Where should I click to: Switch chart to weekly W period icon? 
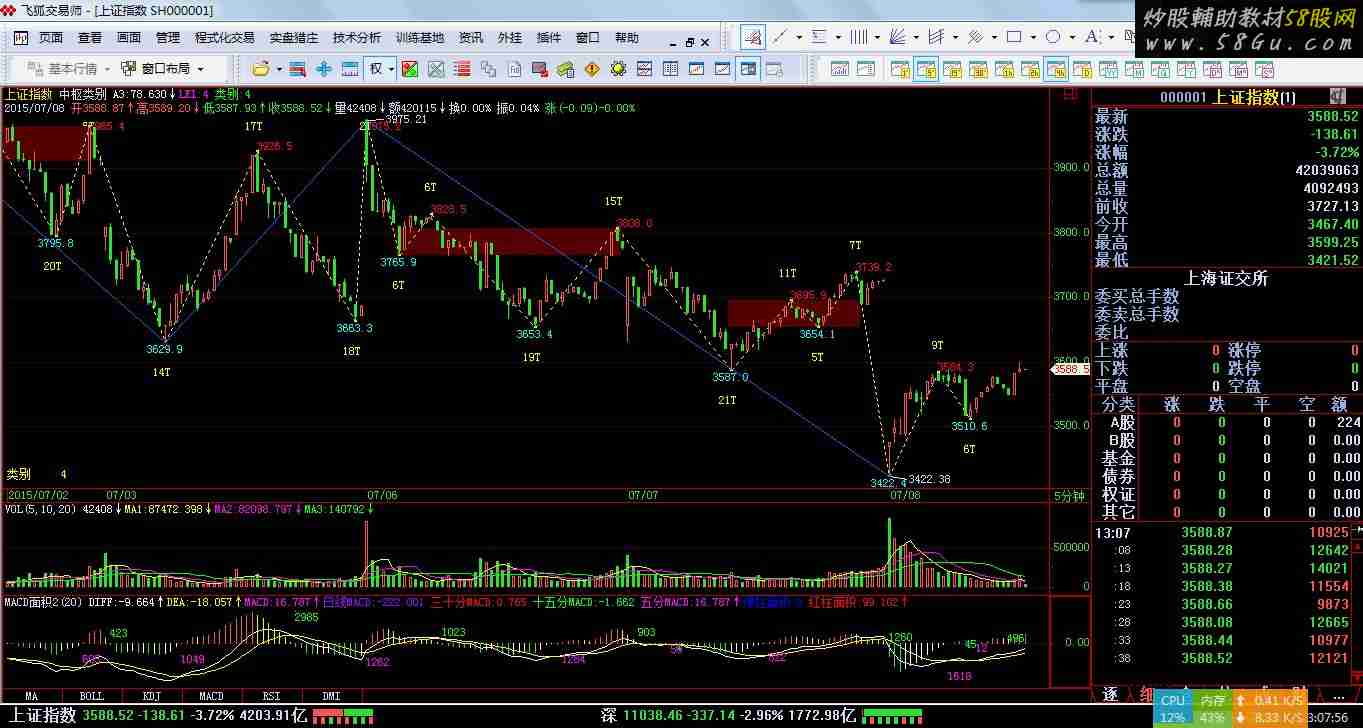pos(1108,69)
